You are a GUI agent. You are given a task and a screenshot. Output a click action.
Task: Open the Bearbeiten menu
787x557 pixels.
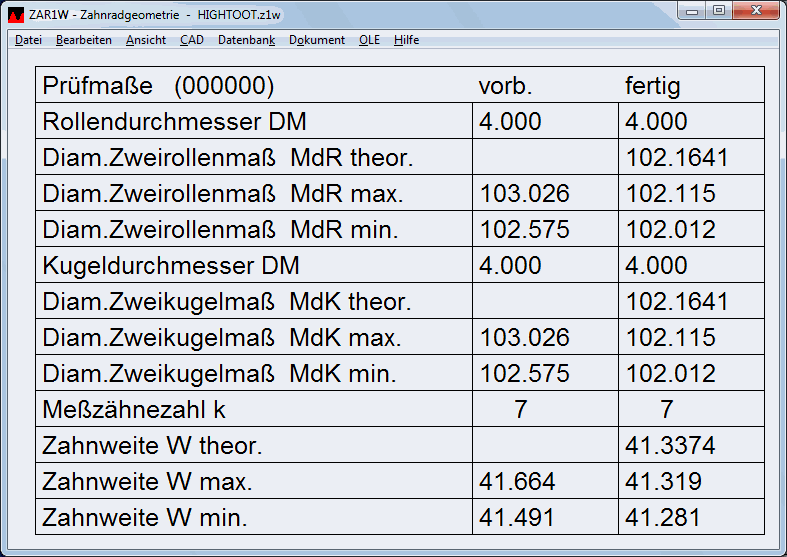[84, 40]
